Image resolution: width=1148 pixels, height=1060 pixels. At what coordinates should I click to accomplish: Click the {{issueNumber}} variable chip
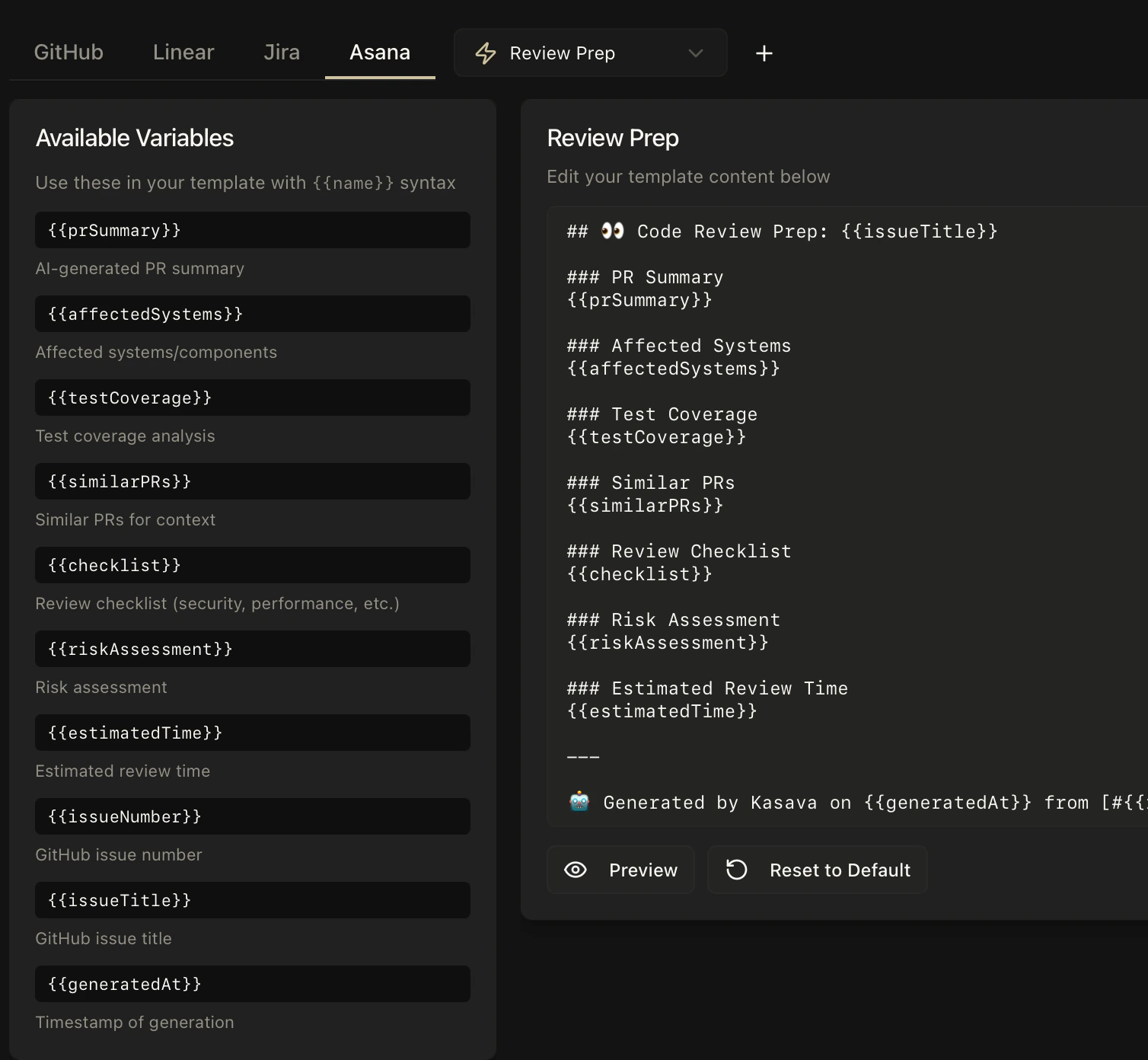(x=253, y=816)
